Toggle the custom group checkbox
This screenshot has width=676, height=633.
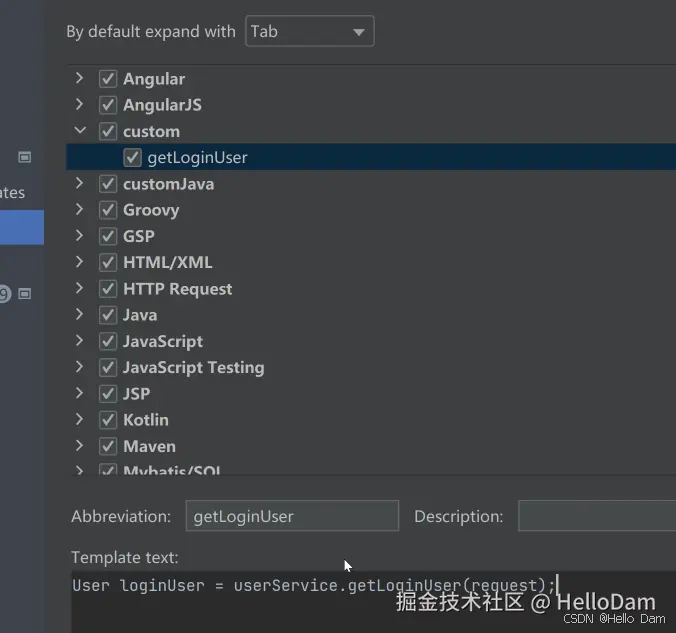108,132
